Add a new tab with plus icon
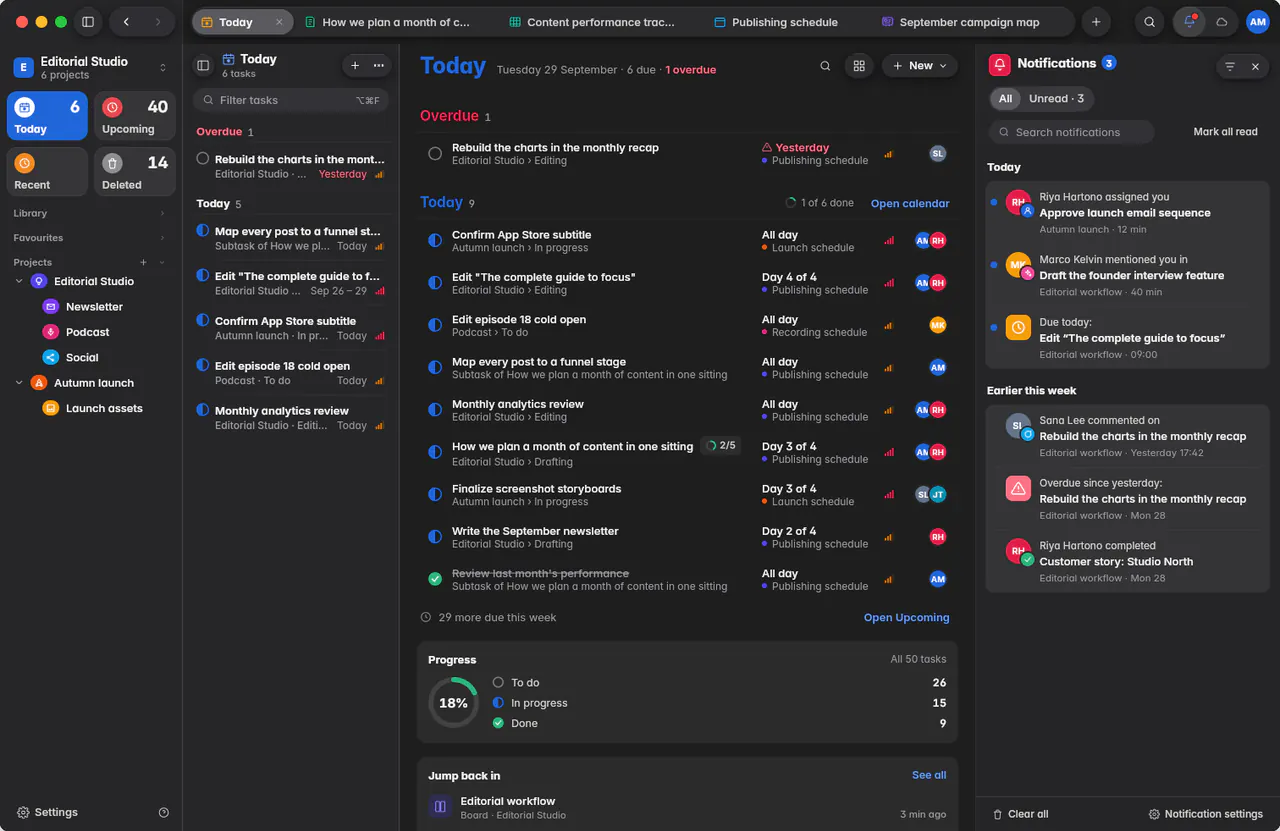This screenshot has height=831, width=1280. pos(1096,22)
